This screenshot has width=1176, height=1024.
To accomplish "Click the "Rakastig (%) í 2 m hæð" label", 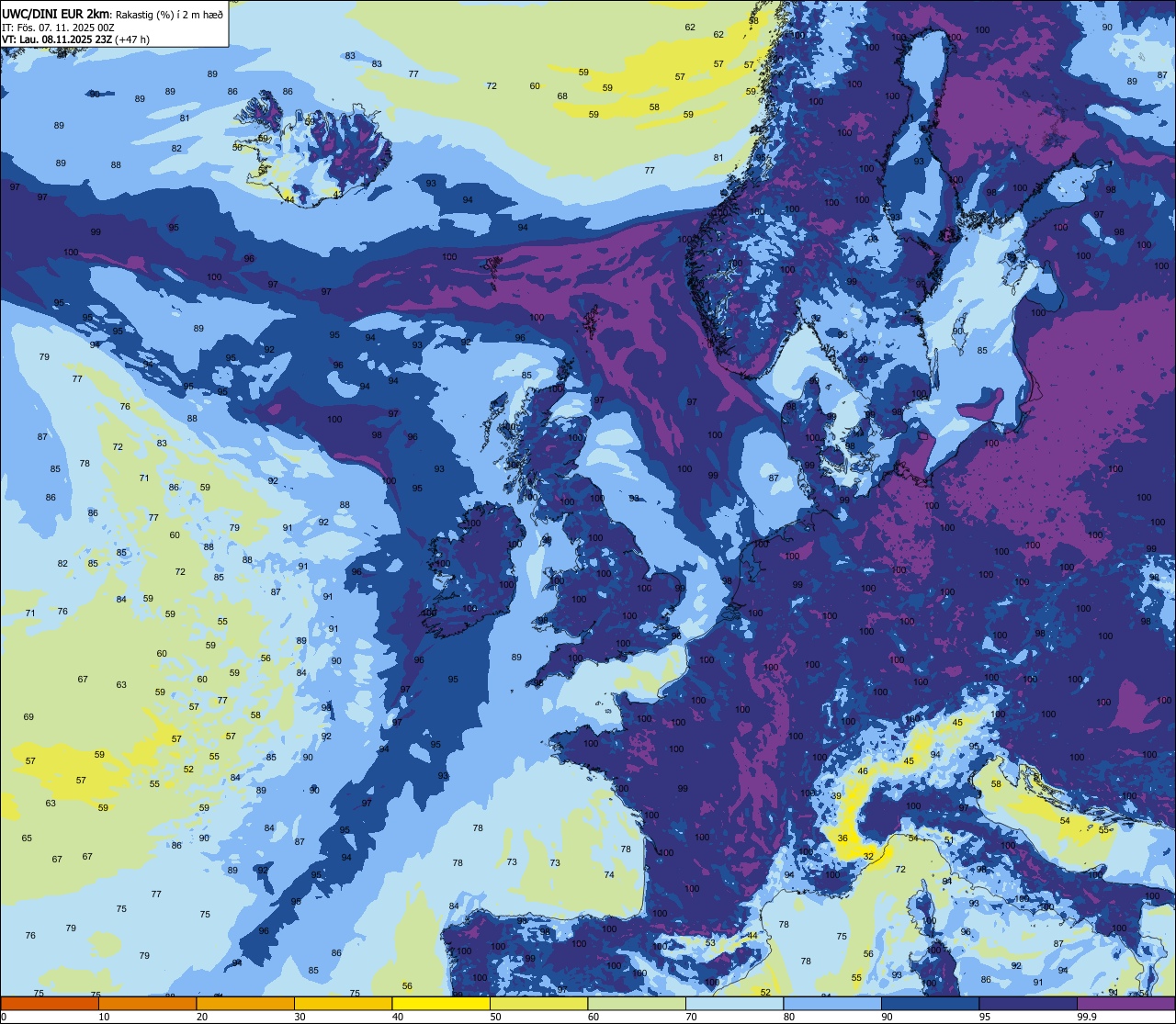I will tap(169, 14).
